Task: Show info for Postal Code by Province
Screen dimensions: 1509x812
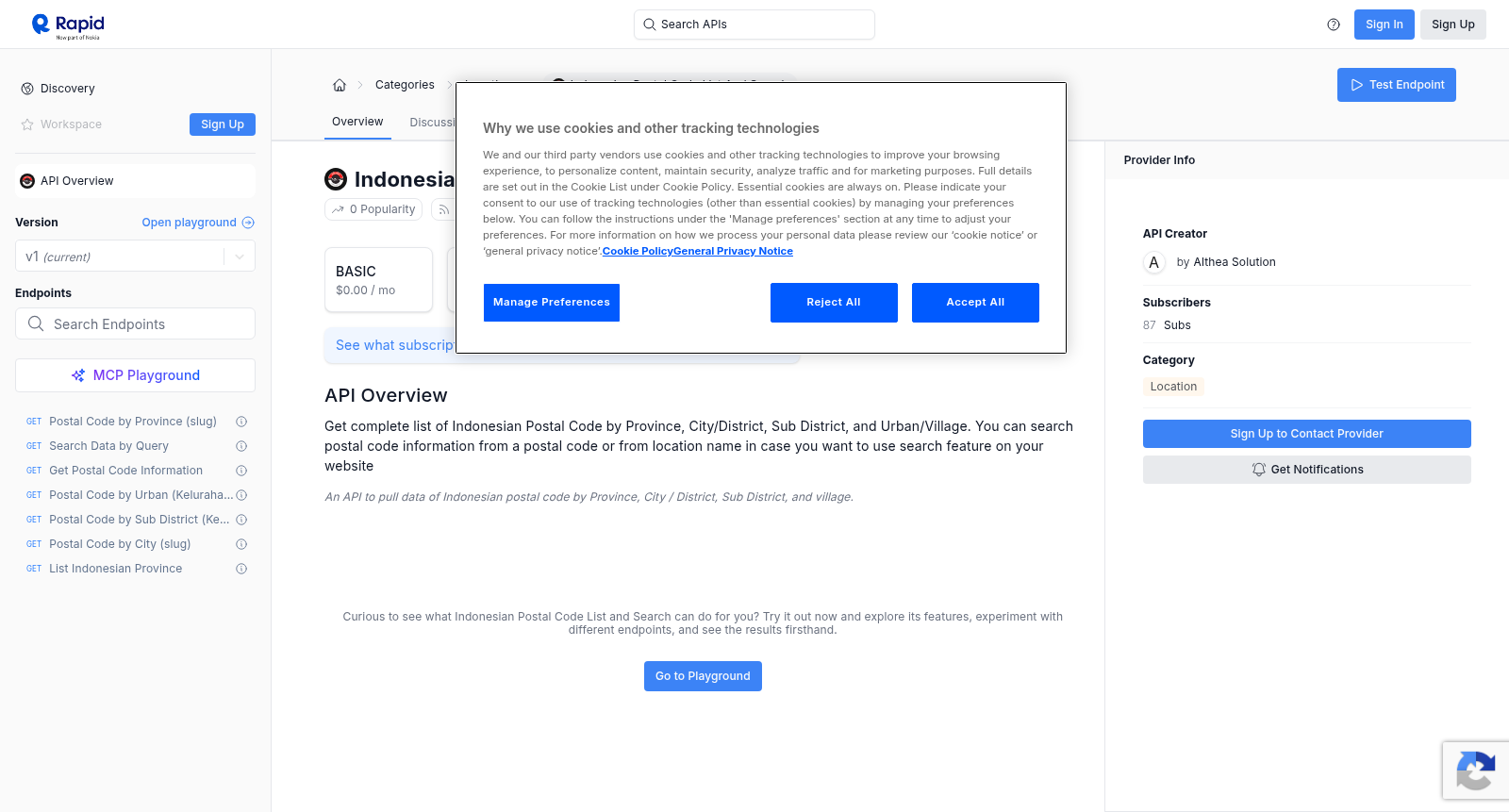Action: 241,422
